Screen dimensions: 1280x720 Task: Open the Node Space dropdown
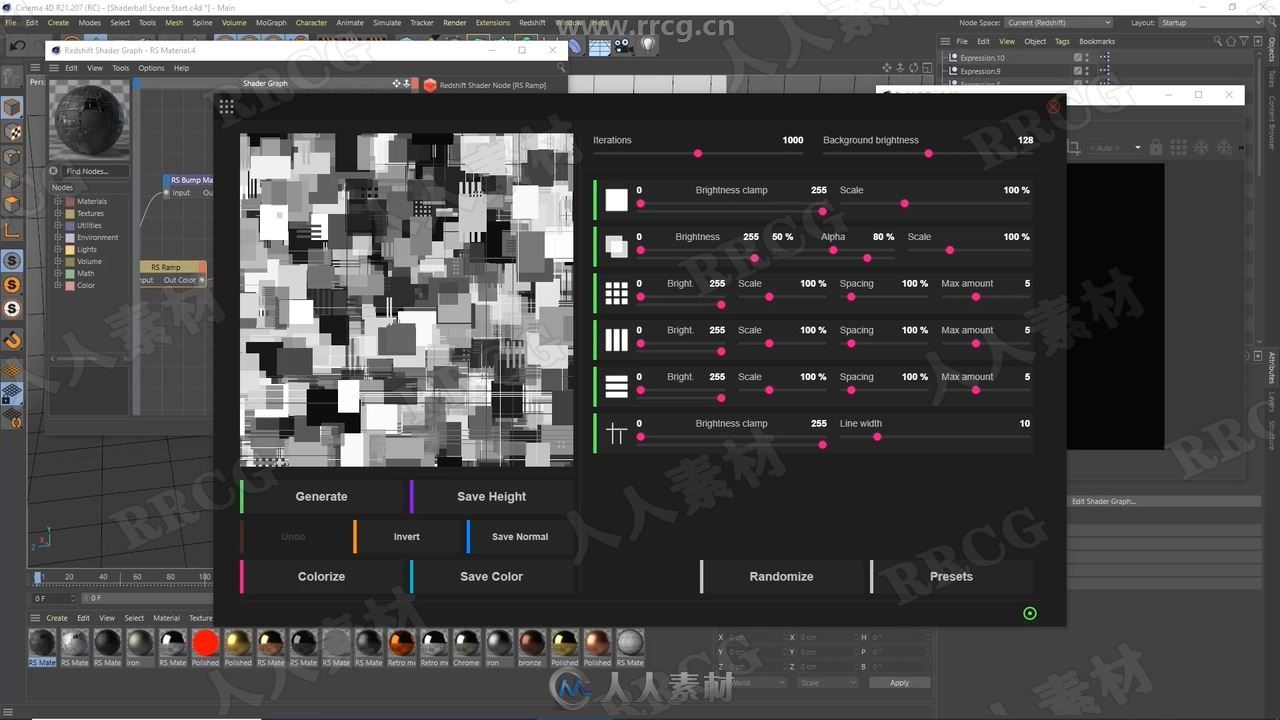(x=1058, y=22)
